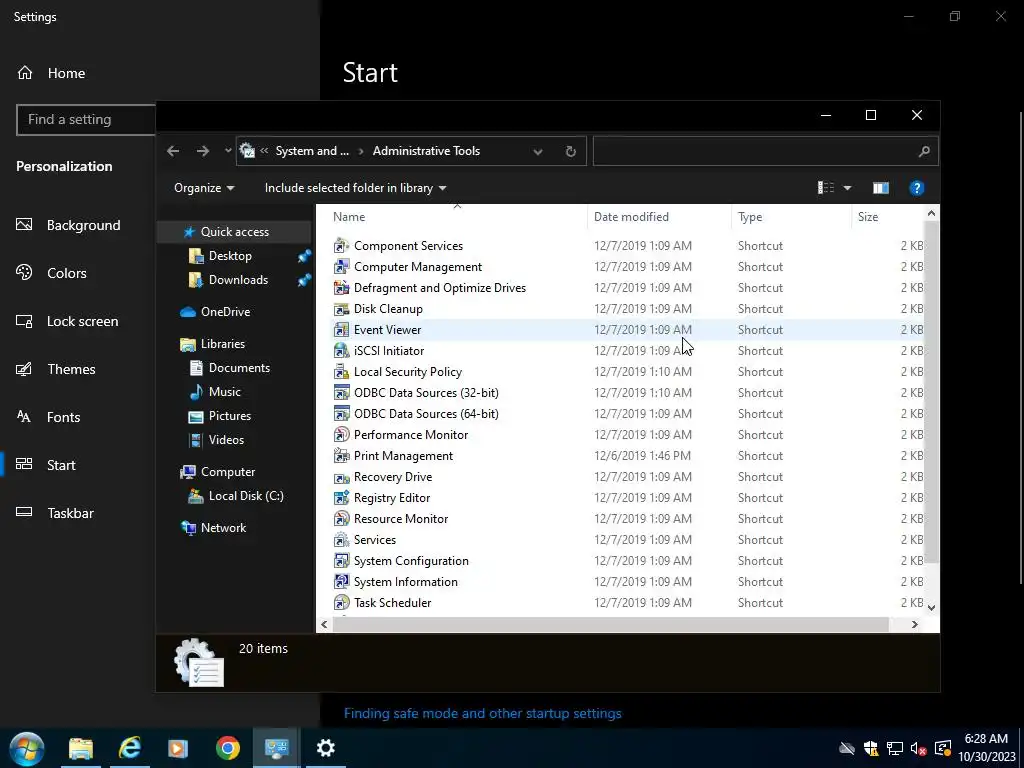Click the Explorer help question mark icon

click(916, 188)
